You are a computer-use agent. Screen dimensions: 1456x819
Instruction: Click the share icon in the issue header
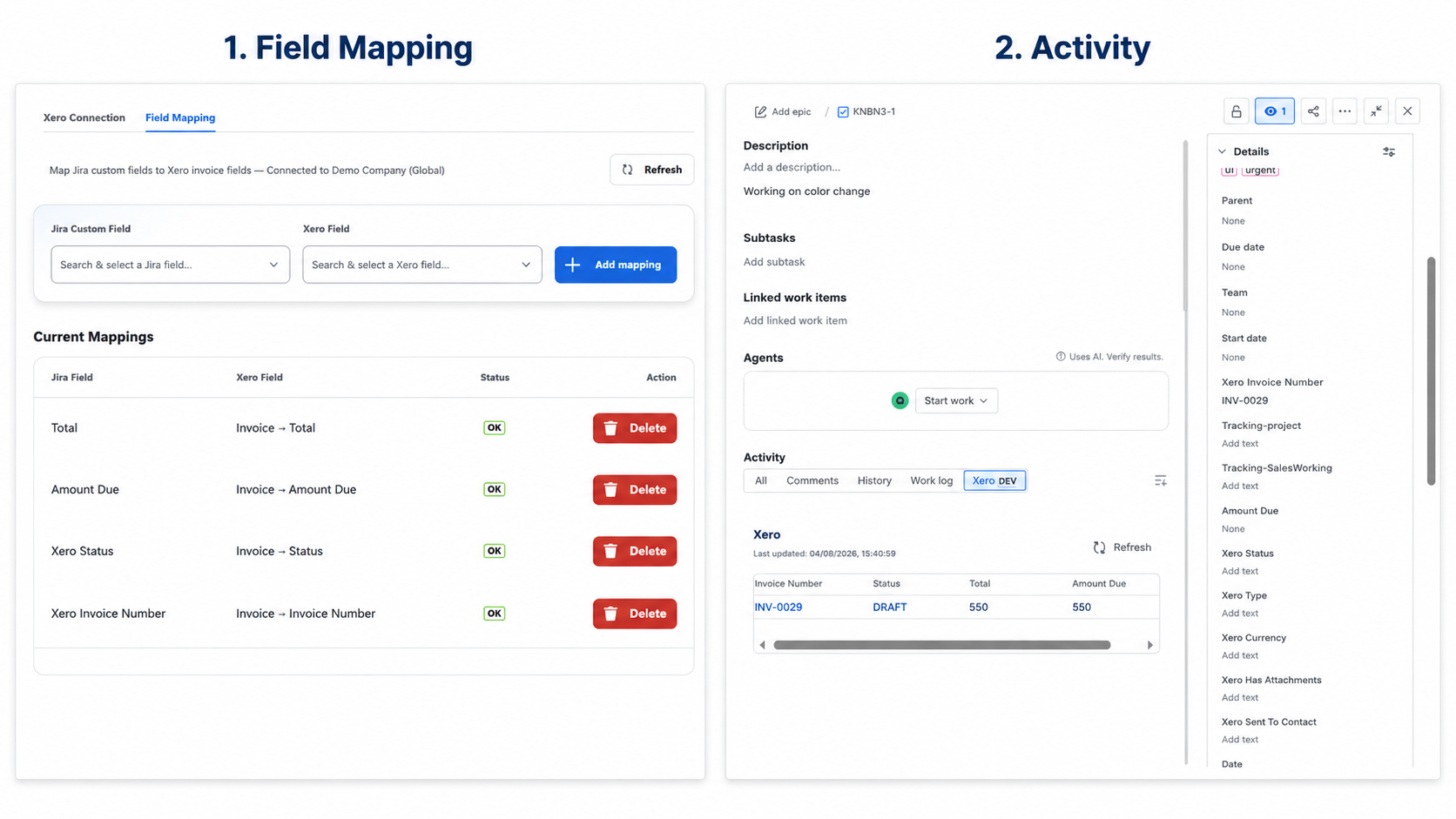[x=1313, y=111]
